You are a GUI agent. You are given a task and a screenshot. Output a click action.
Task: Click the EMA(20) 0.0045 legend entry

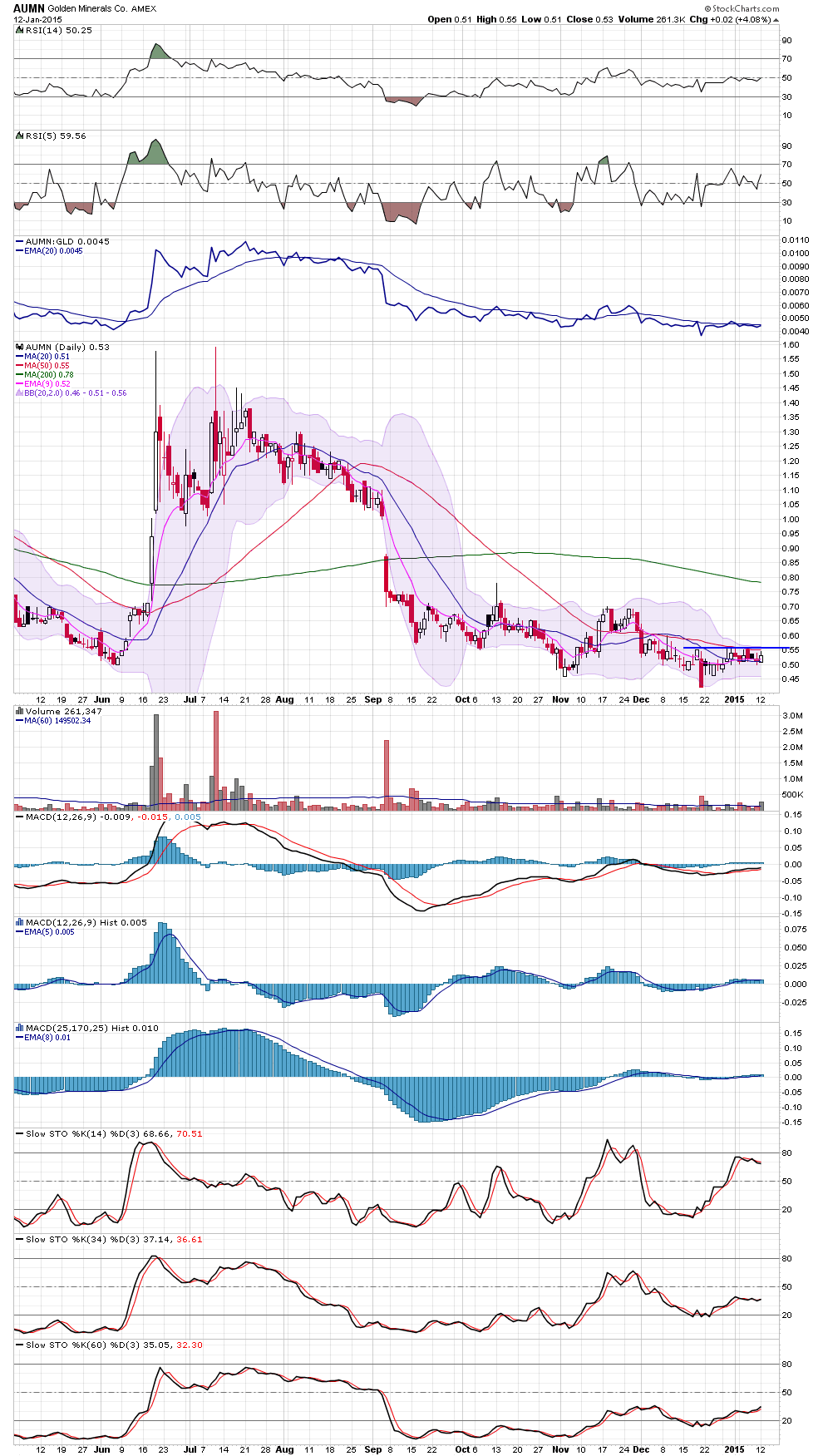[x=49, y=250]
